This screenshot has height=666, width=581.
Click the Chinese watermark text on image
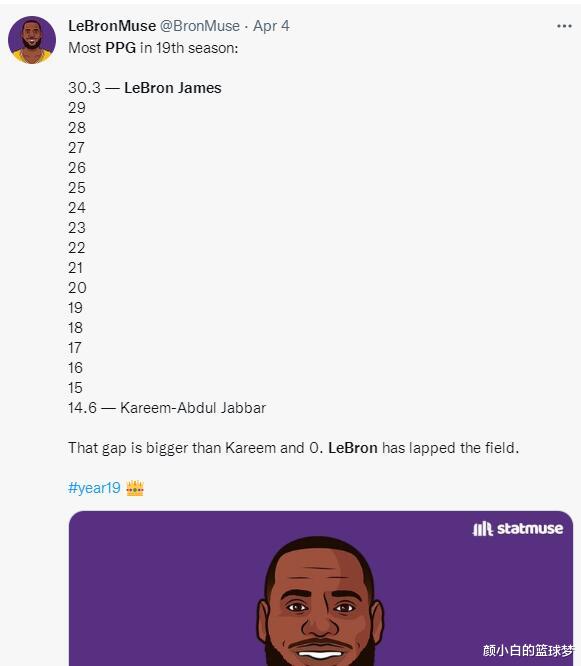(x=529, y=650)
